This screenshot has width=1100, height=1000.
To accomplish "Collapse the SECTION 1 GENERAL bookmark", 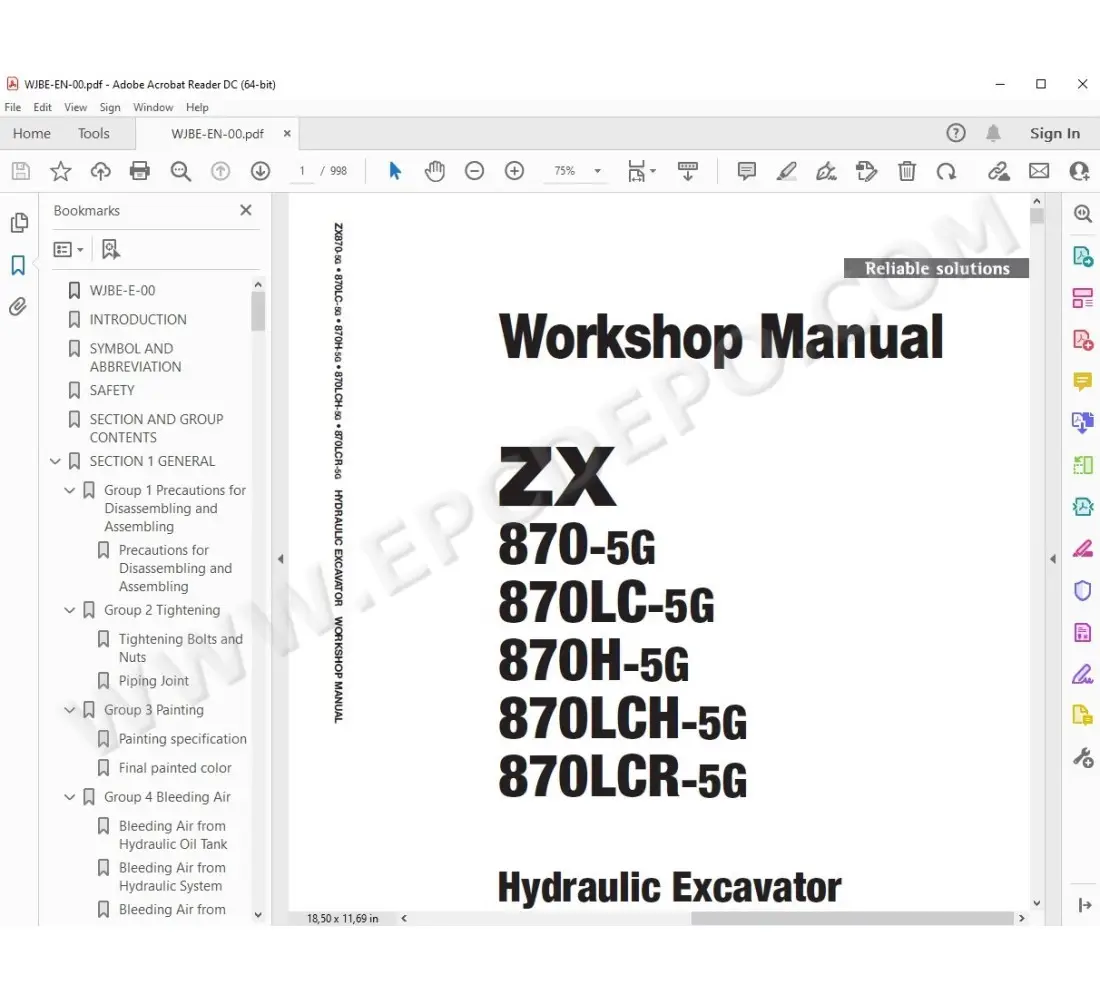I will (56, 461).
